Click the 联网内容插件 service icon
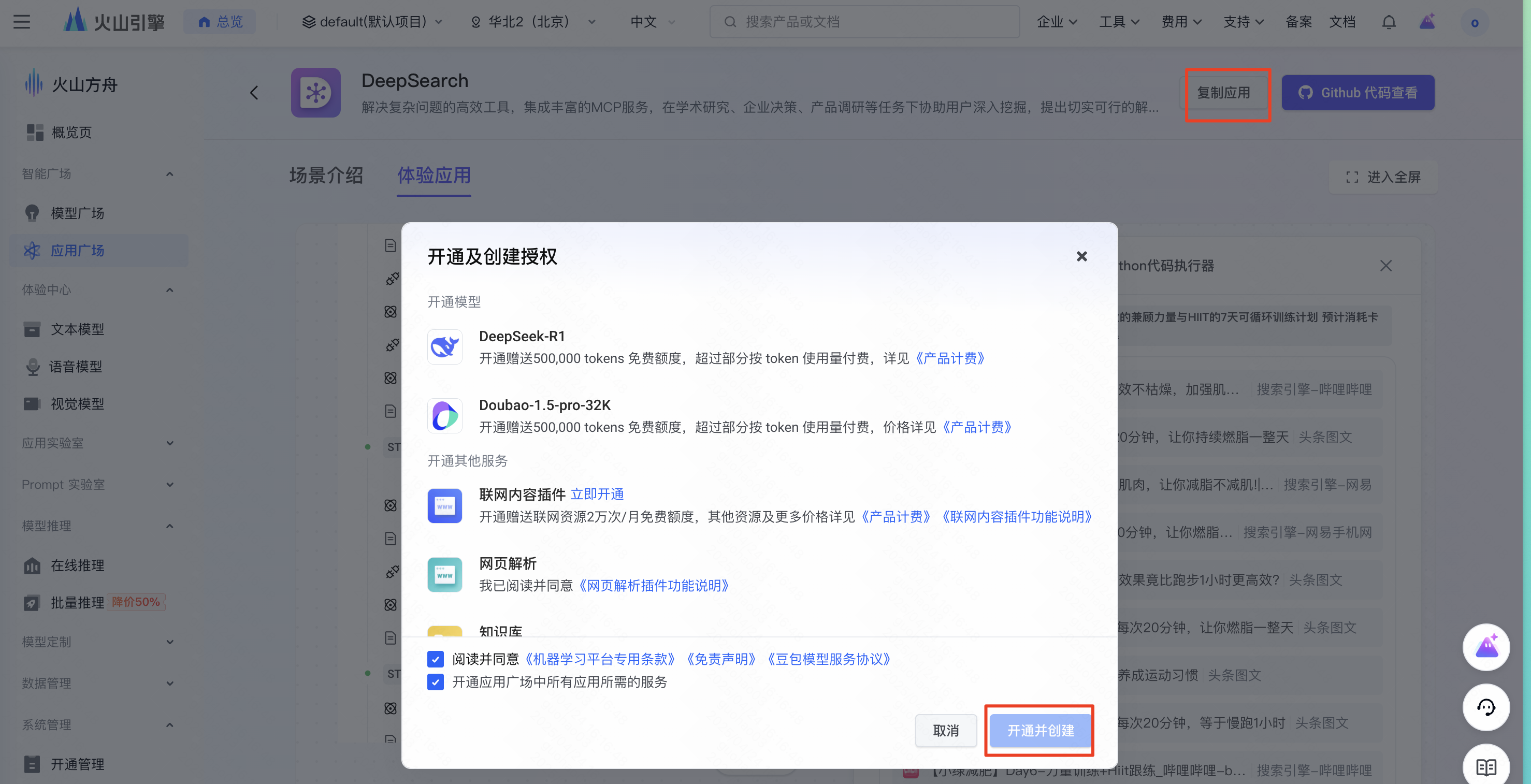 tap(444, 506)
